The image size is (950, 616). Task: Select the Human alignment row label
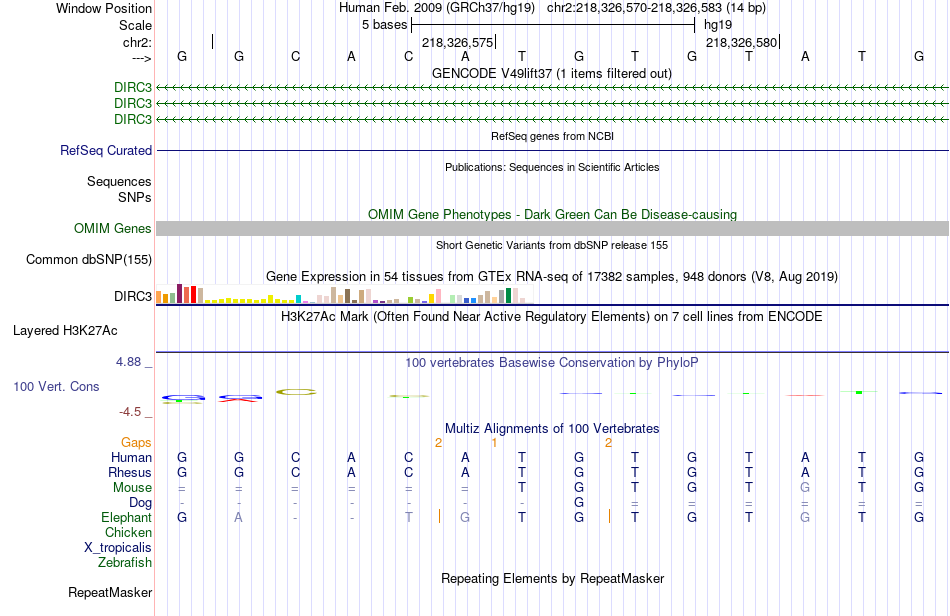click(131, 457)
